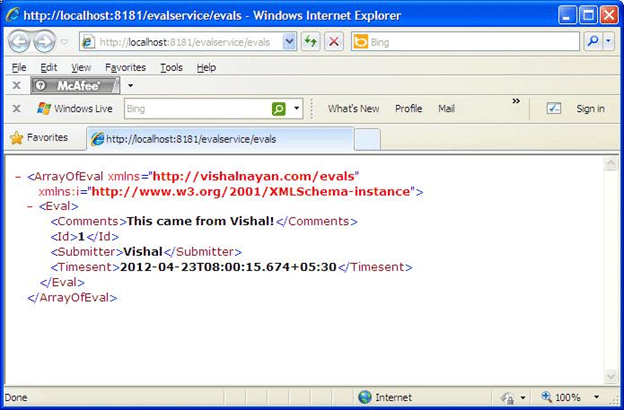
Task: Minimize the Internet Explorer window
Action: pyautogui.click(x=567, y=16)
